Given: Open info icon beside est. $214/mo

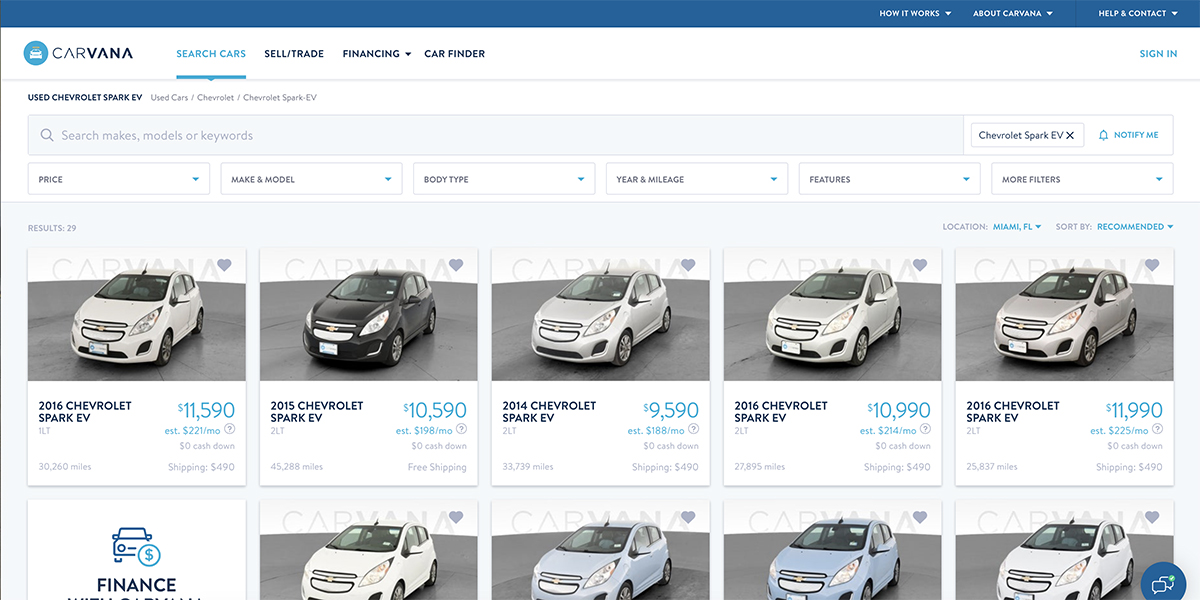Looking at the screenshot, I should point(926,430).
